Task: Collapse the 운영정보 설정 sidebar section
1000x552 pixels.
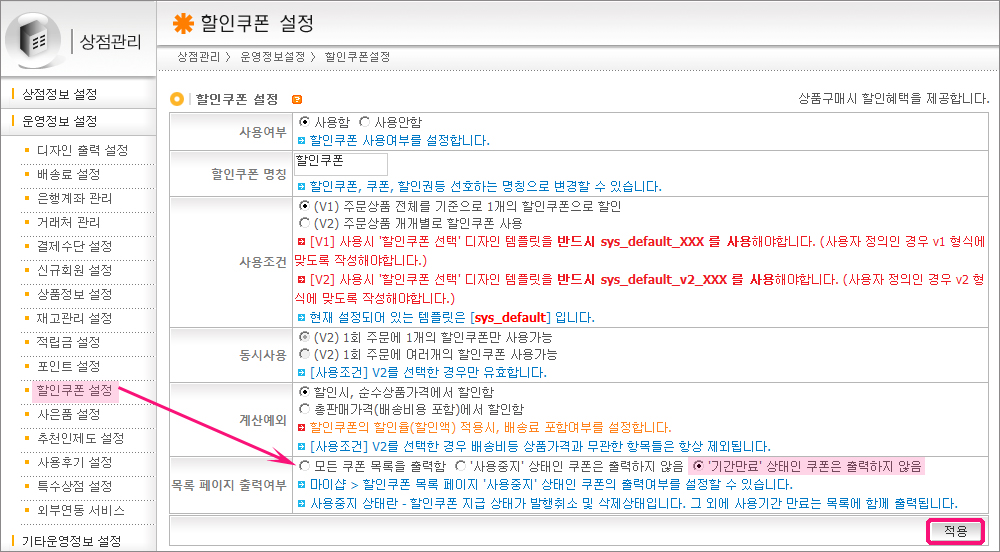Action: click(x=59, y=121)
